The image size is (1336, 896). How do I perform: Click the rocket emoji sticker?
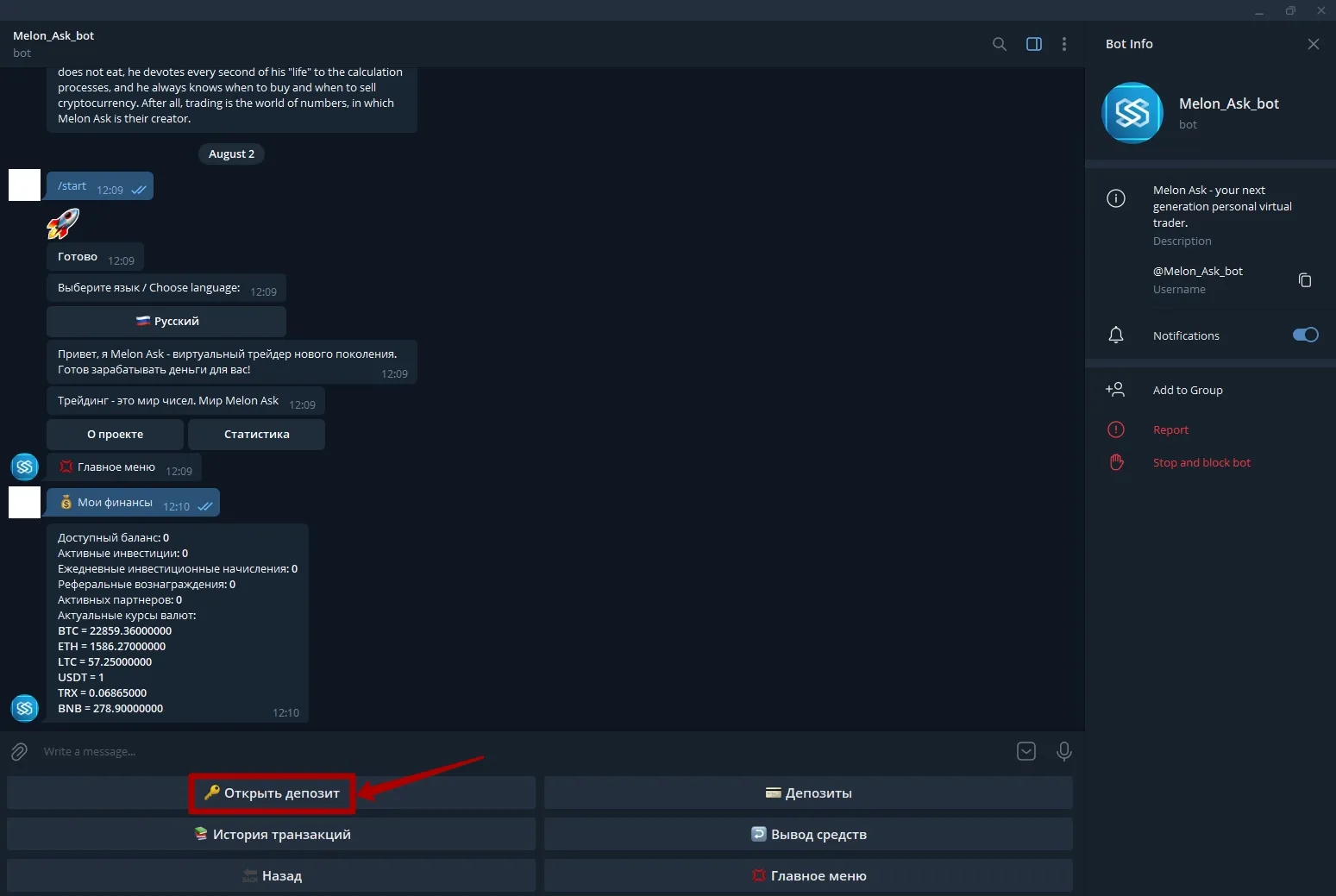click(x=63, y=223)
